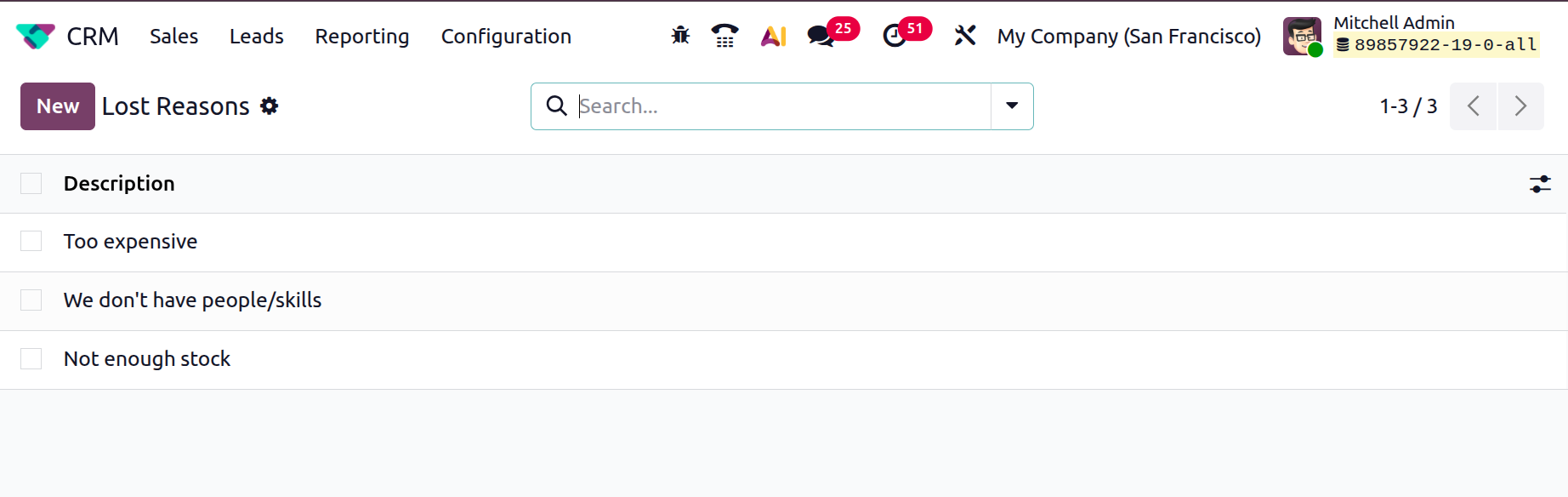Tick the Too expensive row checkbox

(x=31, y=242)
